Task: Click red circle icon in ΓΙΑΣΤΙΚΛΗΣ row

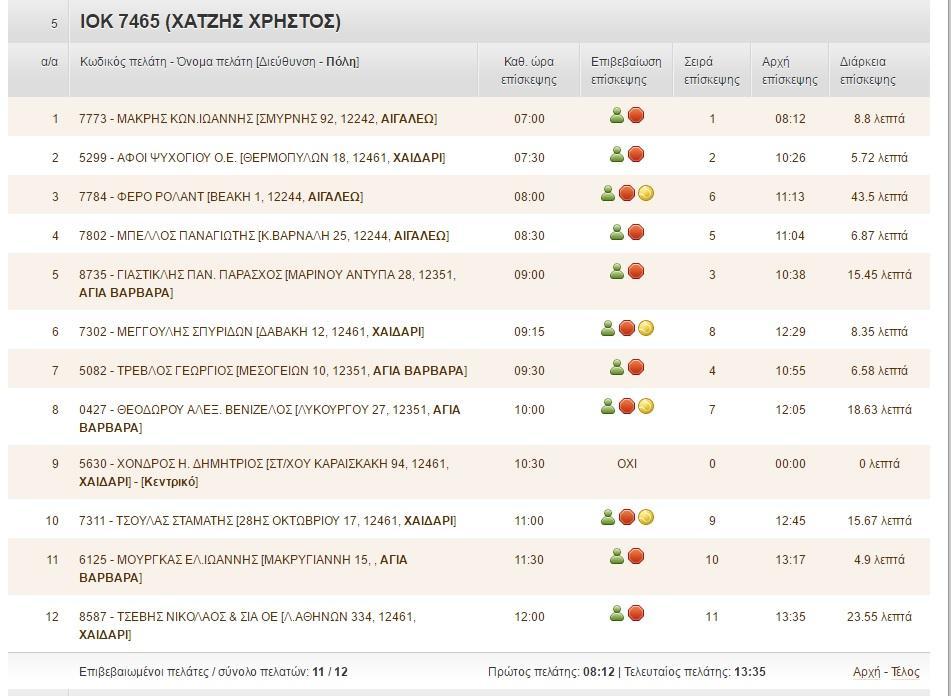Action: click(636, 270)
